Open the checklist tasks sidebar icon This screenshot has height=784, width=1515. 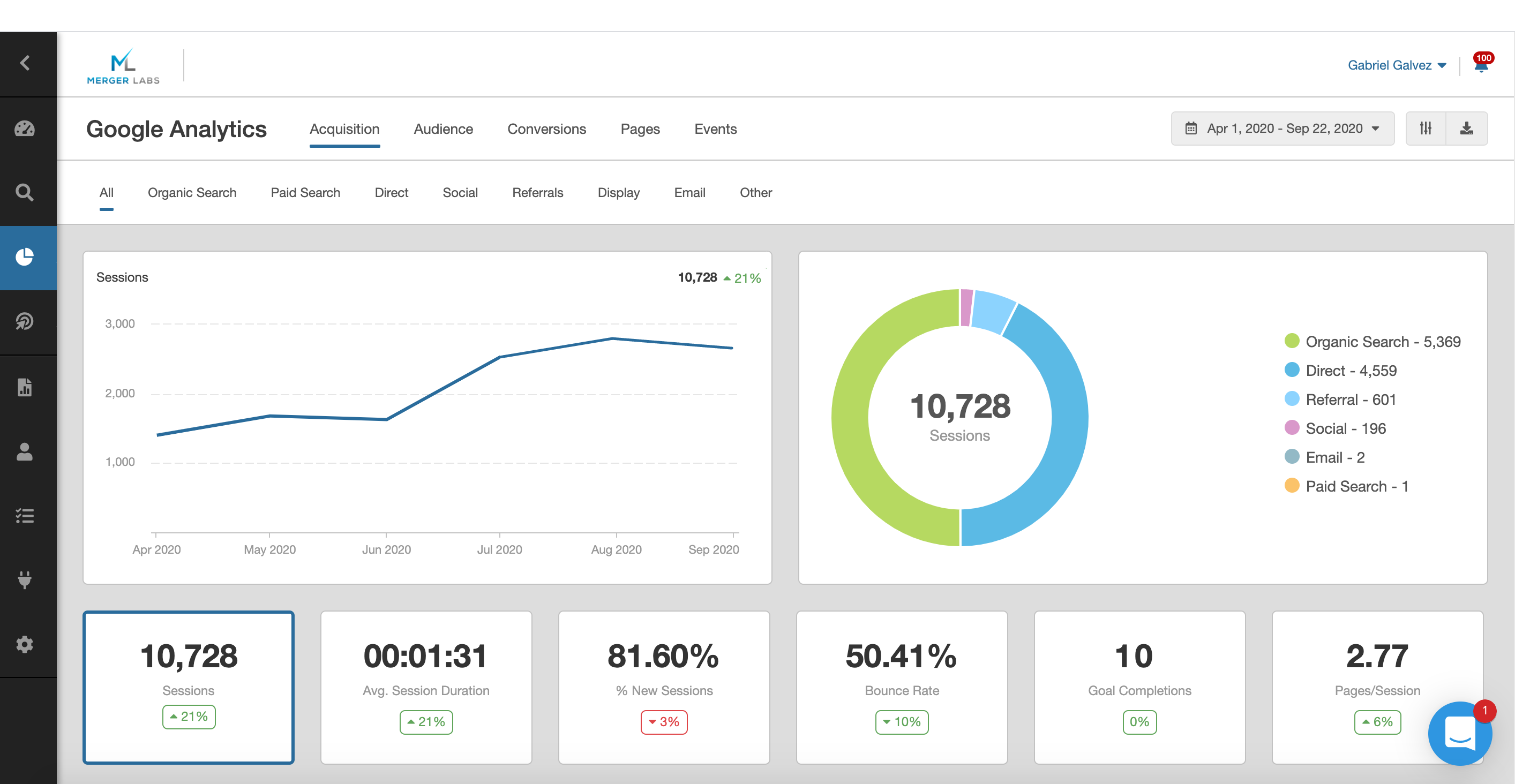click(x=25, y=515)
